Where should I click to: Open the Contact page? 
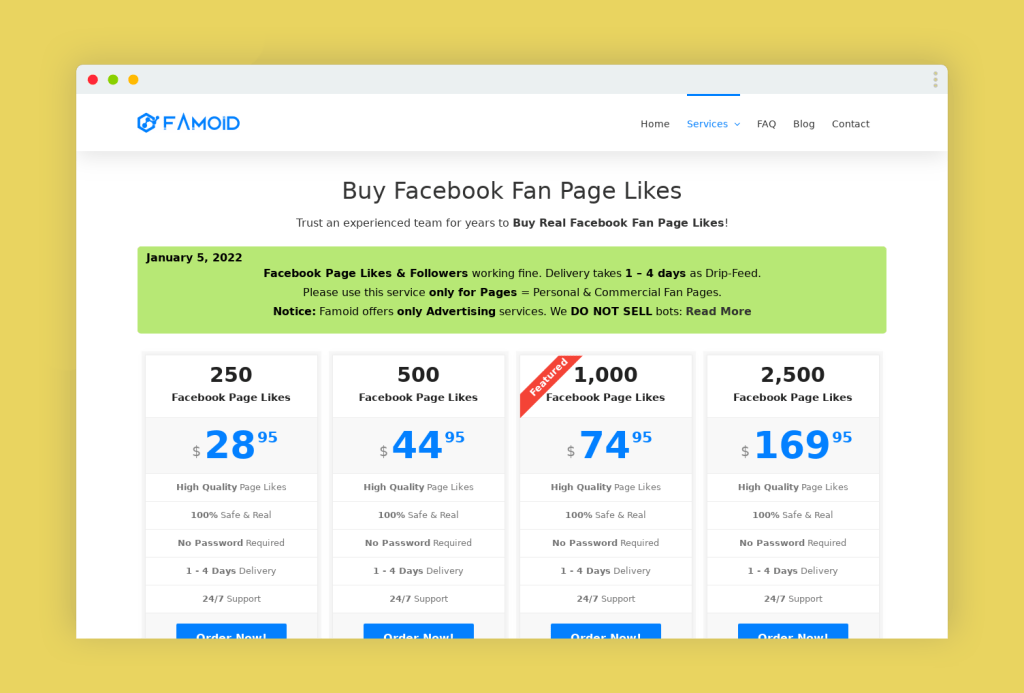tap(850, 124)
